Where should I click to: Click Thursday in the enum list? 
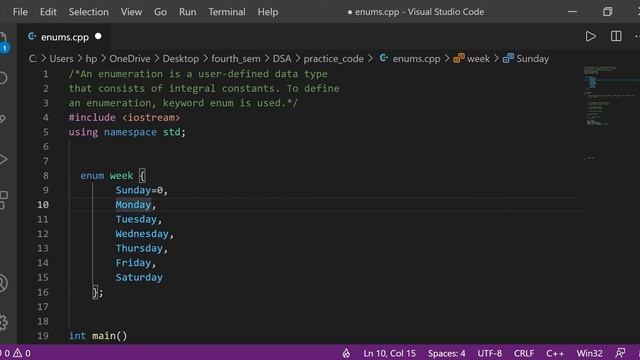[x=139, y=248]
